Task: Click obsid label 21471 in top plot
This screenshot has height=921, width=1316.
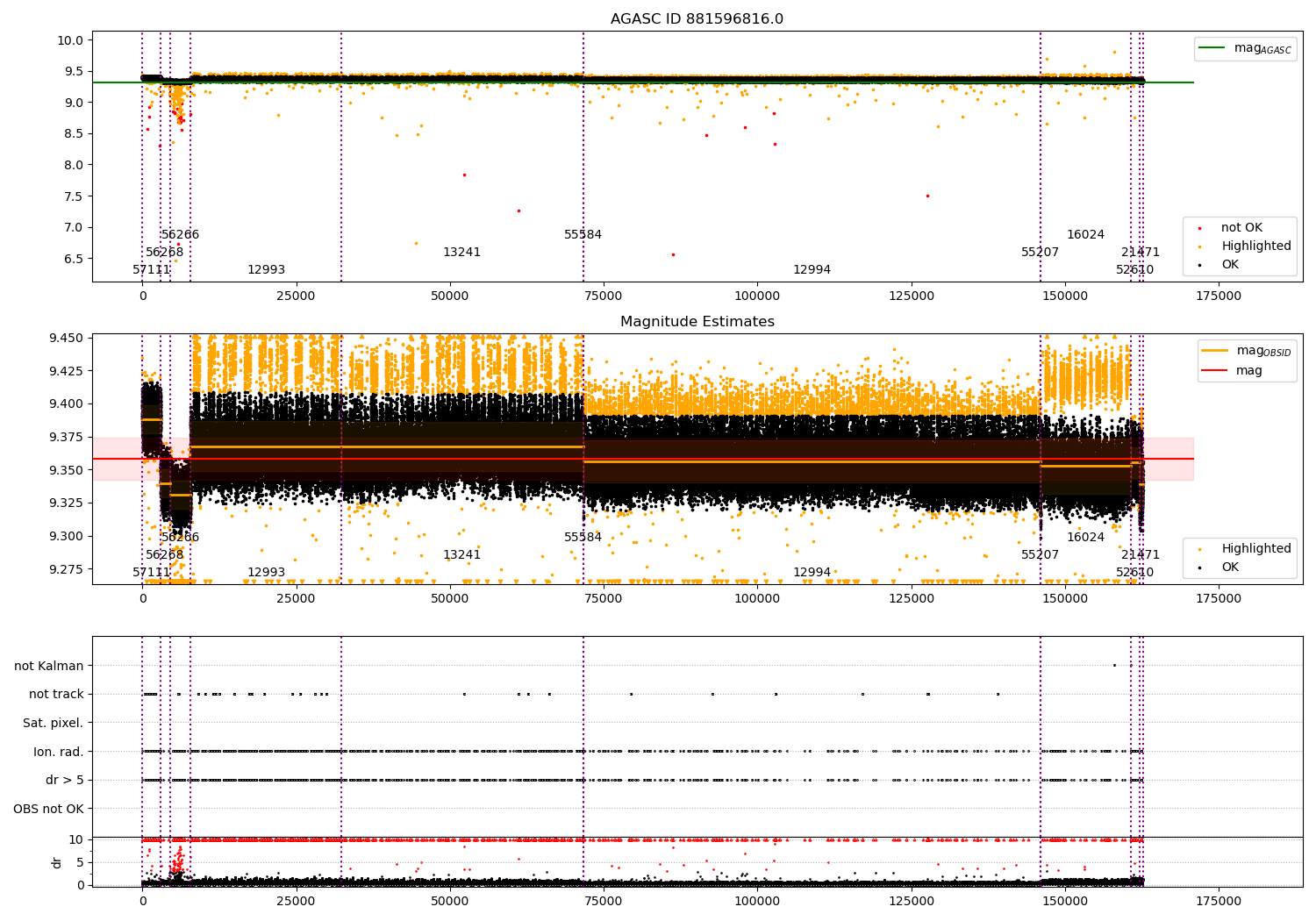Action: (1141, 253)
